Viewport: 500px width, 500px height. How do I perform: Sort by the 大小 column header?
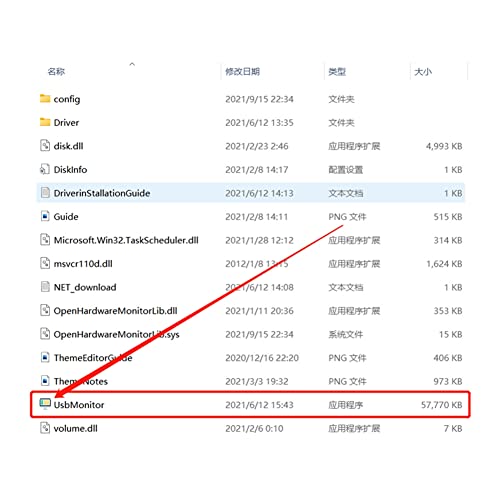[423, 71]
